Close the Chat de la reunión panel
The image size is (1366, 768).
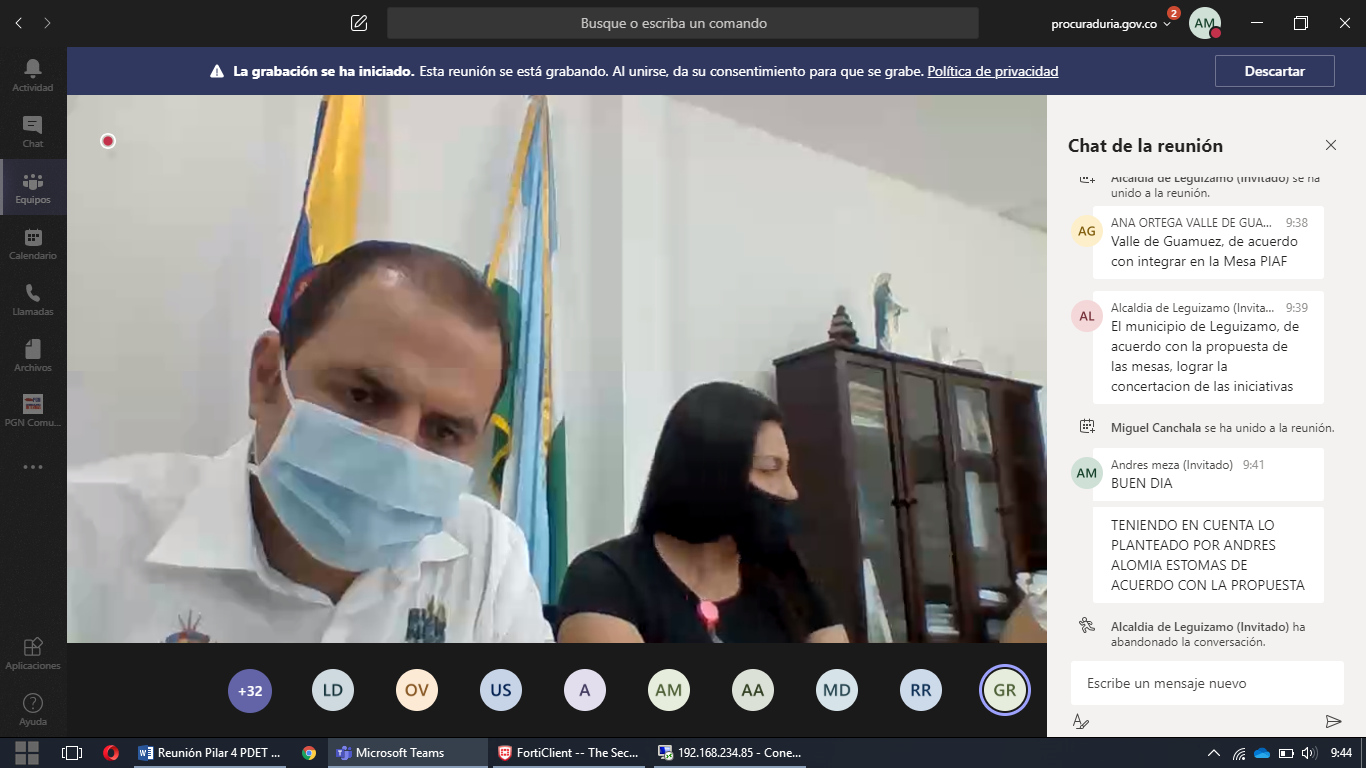point(1331,145)
